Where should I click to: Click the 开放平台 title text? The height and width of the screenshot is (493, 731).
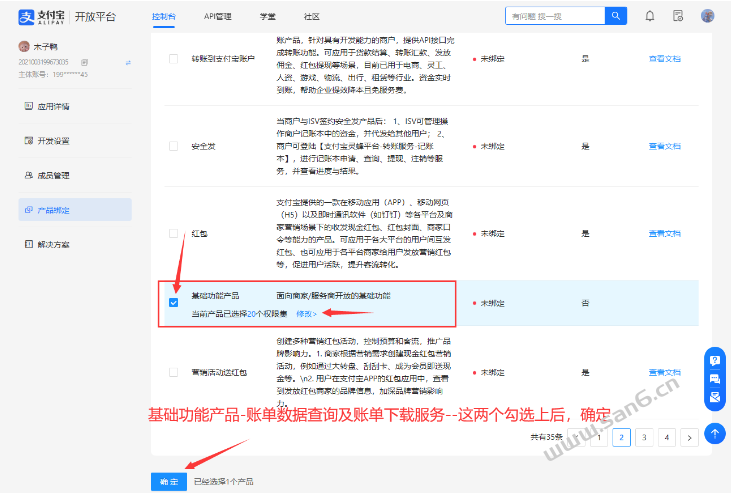95,17
